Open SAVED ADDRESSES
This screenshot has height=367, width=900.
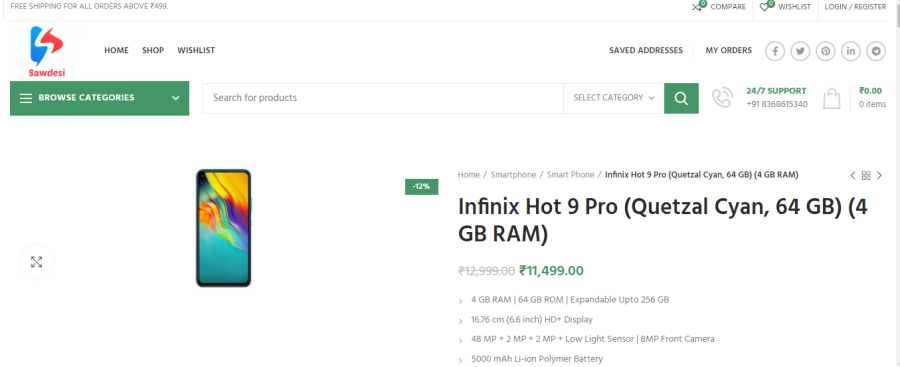click(646, 51)
